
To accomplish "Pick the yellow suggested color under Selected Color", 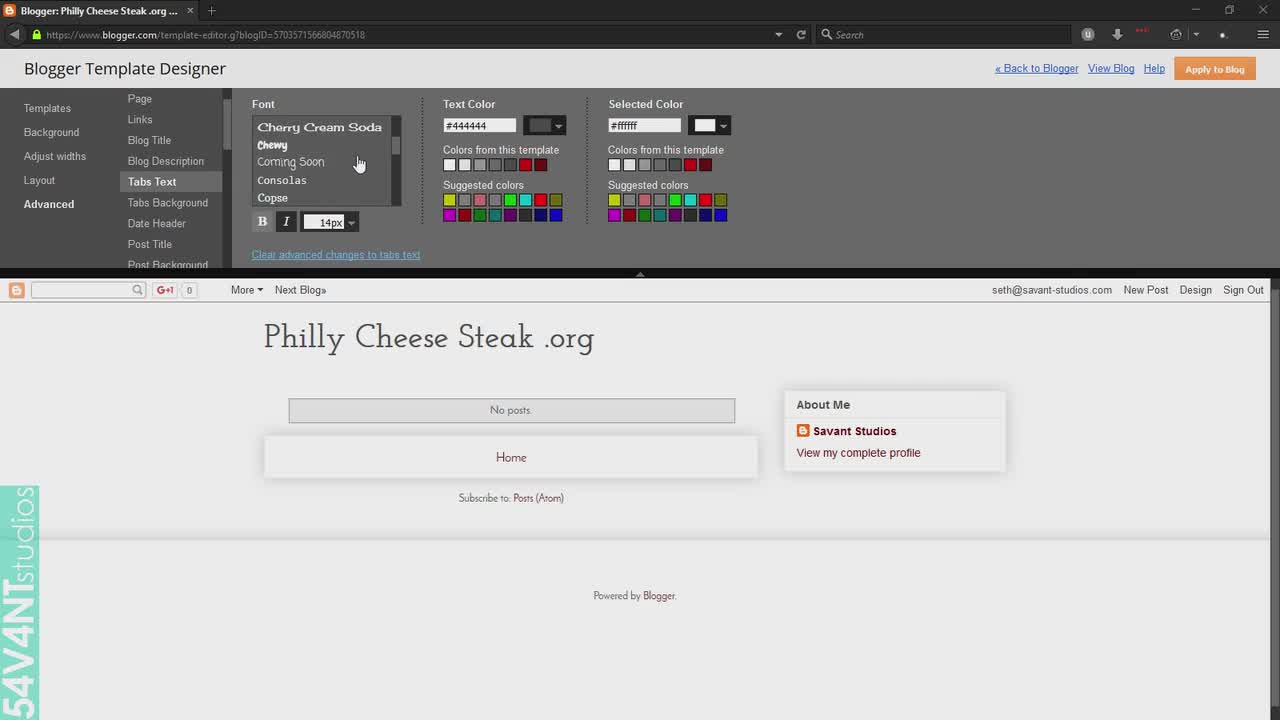I will (615, 200).
